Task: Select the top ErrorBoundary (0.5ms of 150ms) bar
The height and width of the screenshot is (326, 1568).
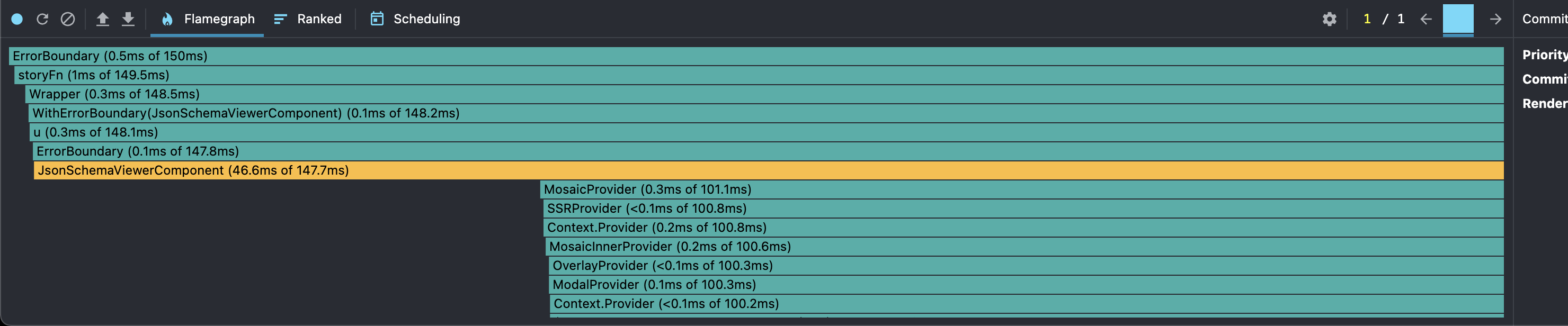Action: tap(756, 56)
